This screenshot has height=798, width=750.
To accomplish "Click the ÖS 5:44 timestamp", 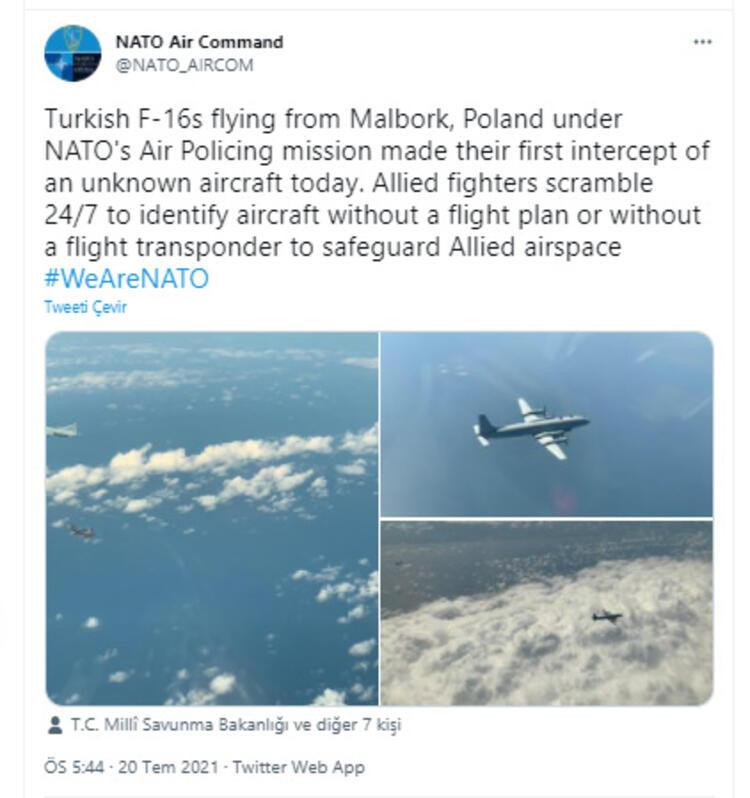I will tap(74, 767).
